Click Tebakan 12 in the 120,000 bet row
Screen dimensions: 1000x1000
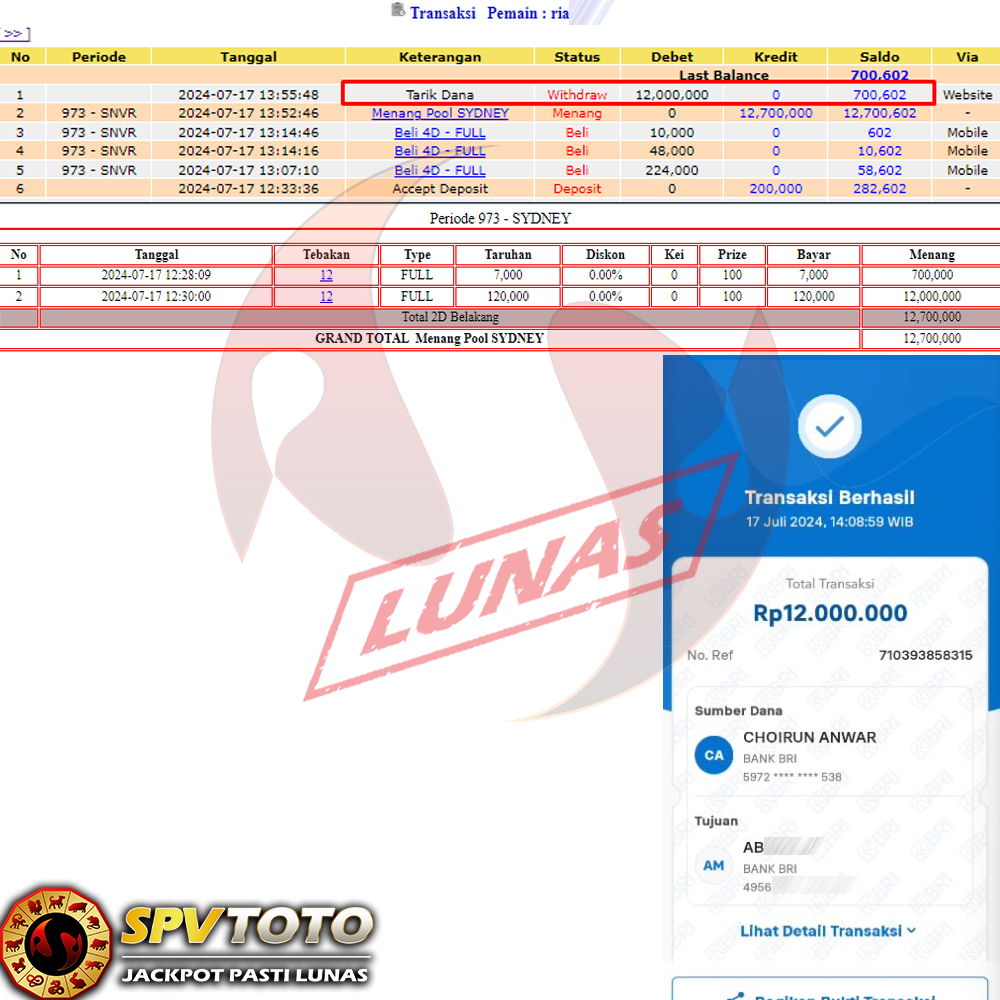[326, 296]
